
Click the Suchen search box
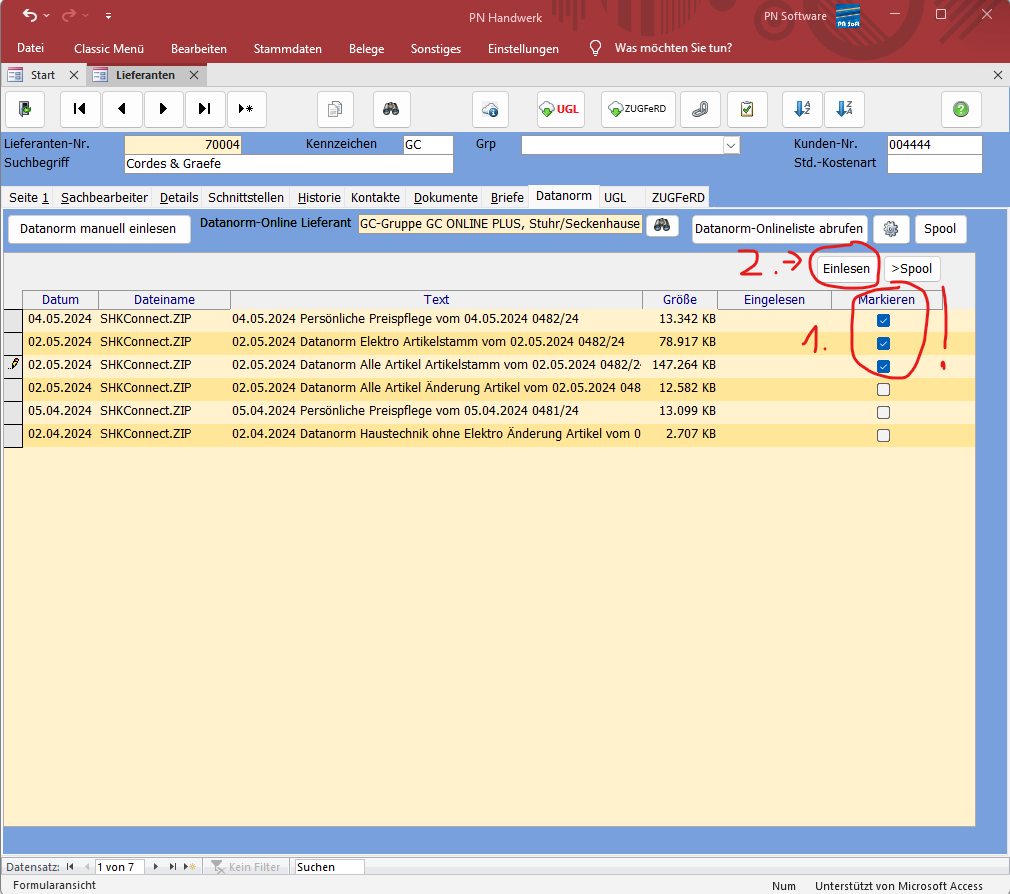tap(327, 867)
